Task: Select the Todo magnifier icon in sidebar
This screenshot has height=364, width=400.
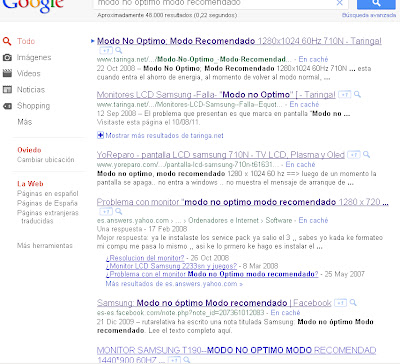Action: [7, 41]
